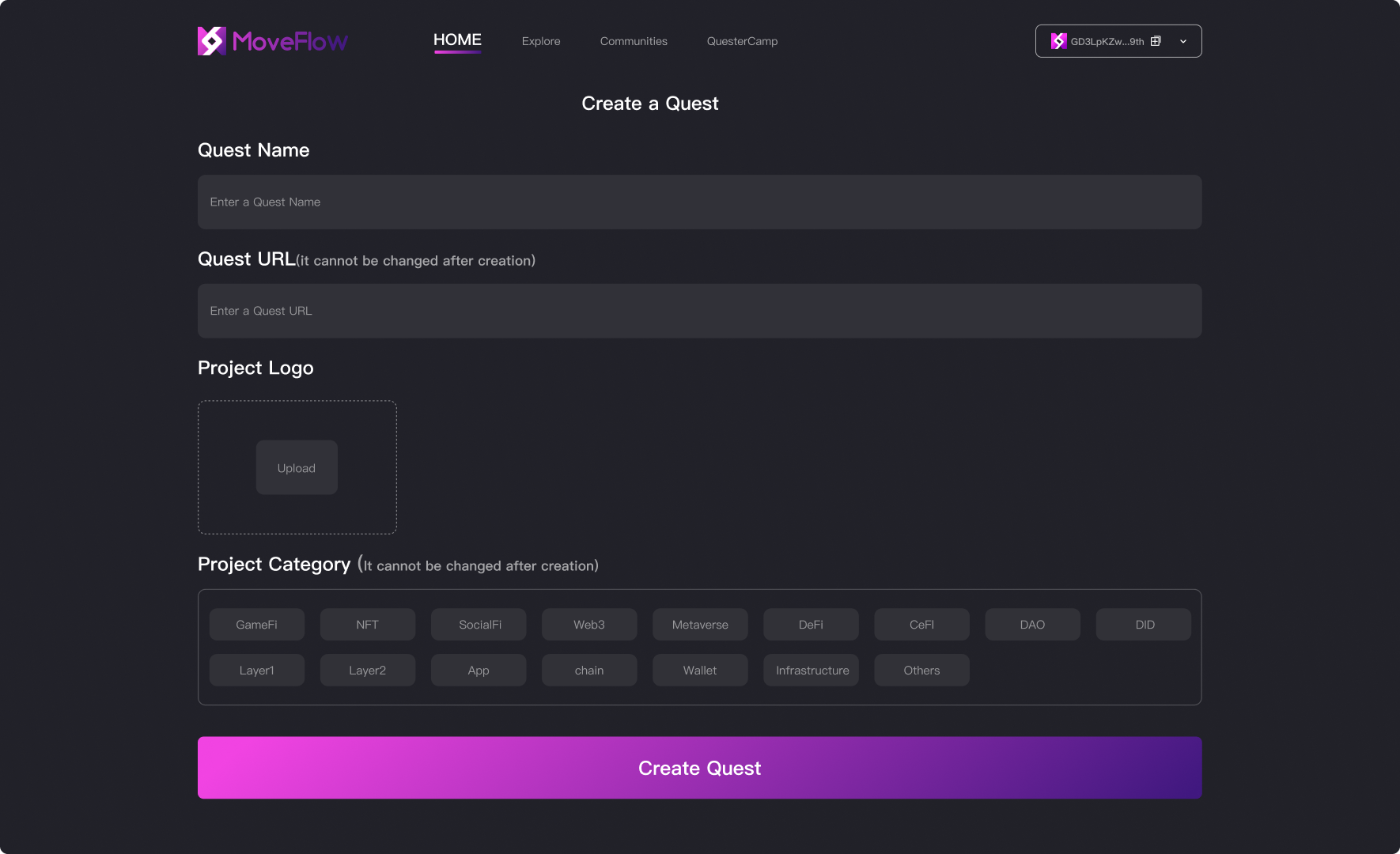Pick the chain category

[x=589, y=671]
